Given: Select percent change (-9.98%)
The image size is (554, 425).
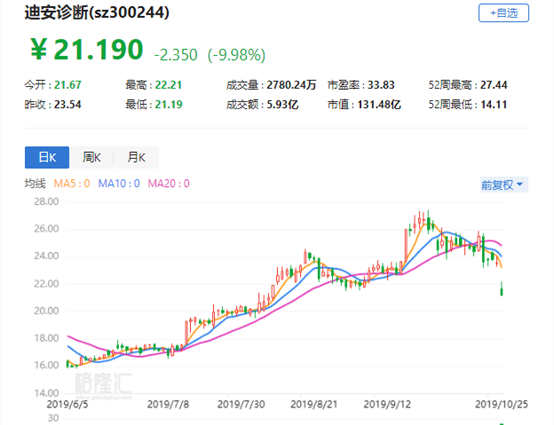Looking at the screenshot, I should click(x=236, y=55).
